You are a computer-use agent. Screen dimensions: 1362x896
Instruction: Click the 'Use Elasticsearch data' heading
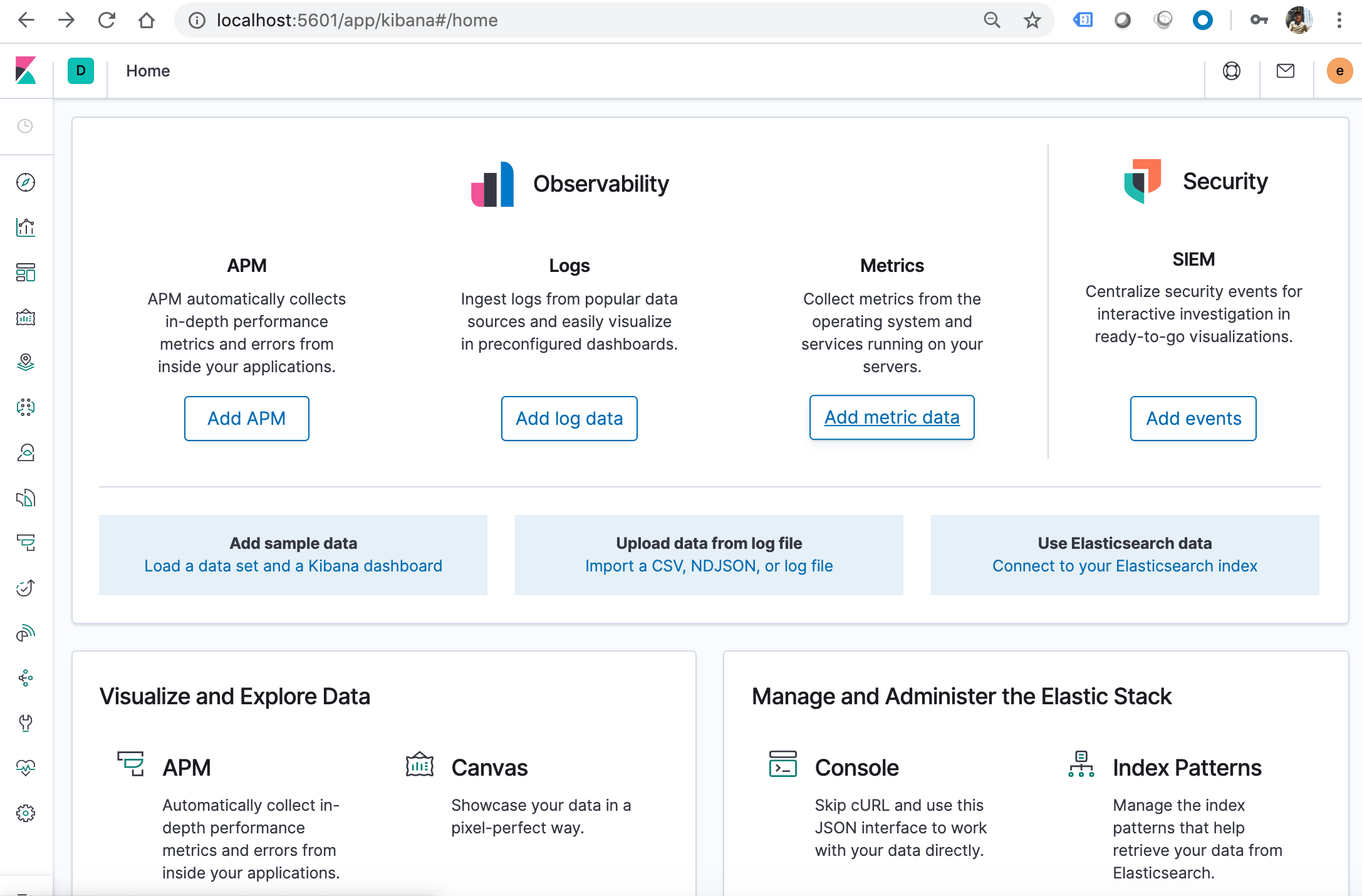tap(1125, 543)
